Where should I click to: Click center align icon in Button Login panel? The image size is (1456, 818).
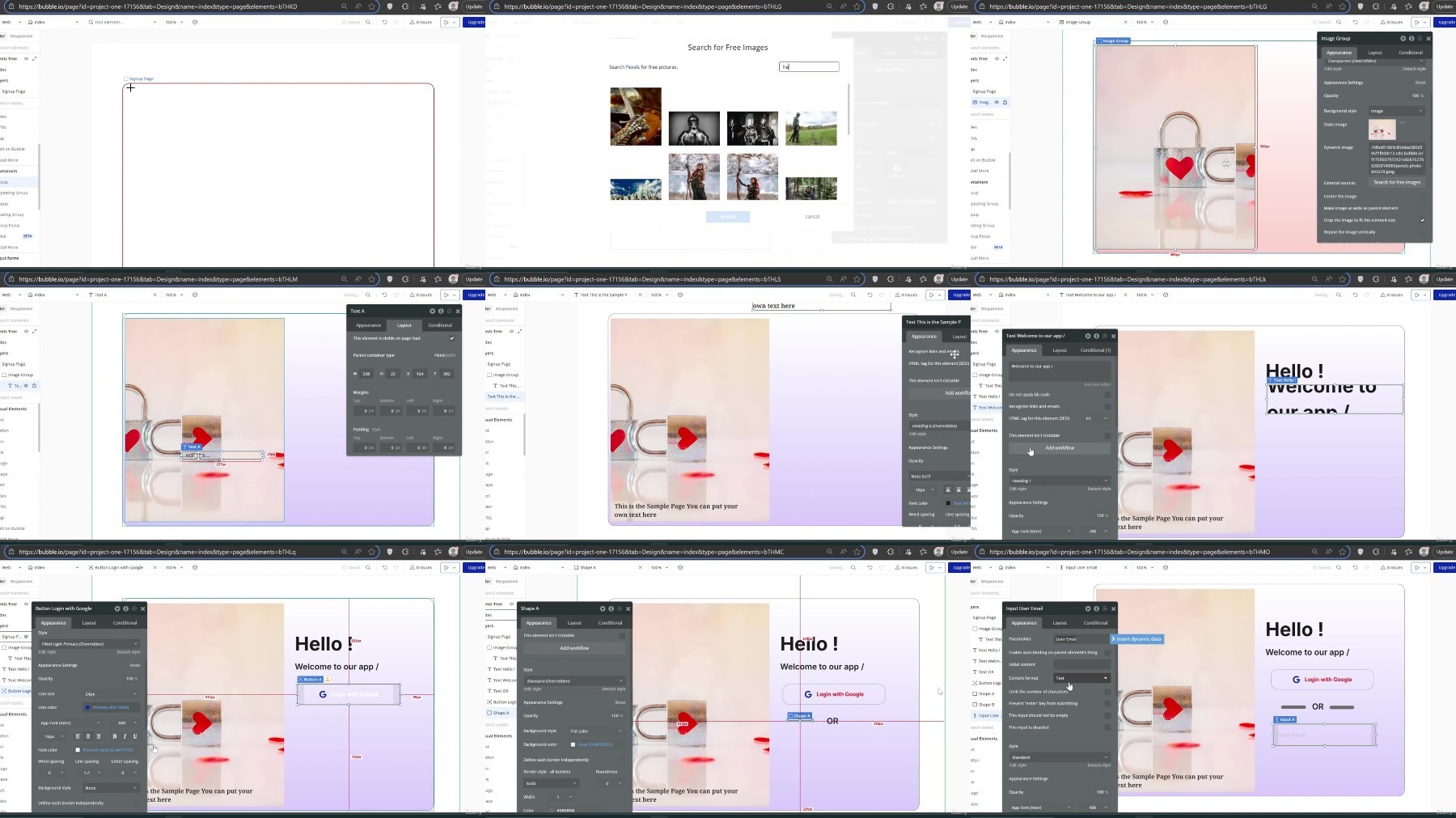(x=88, y=736)
